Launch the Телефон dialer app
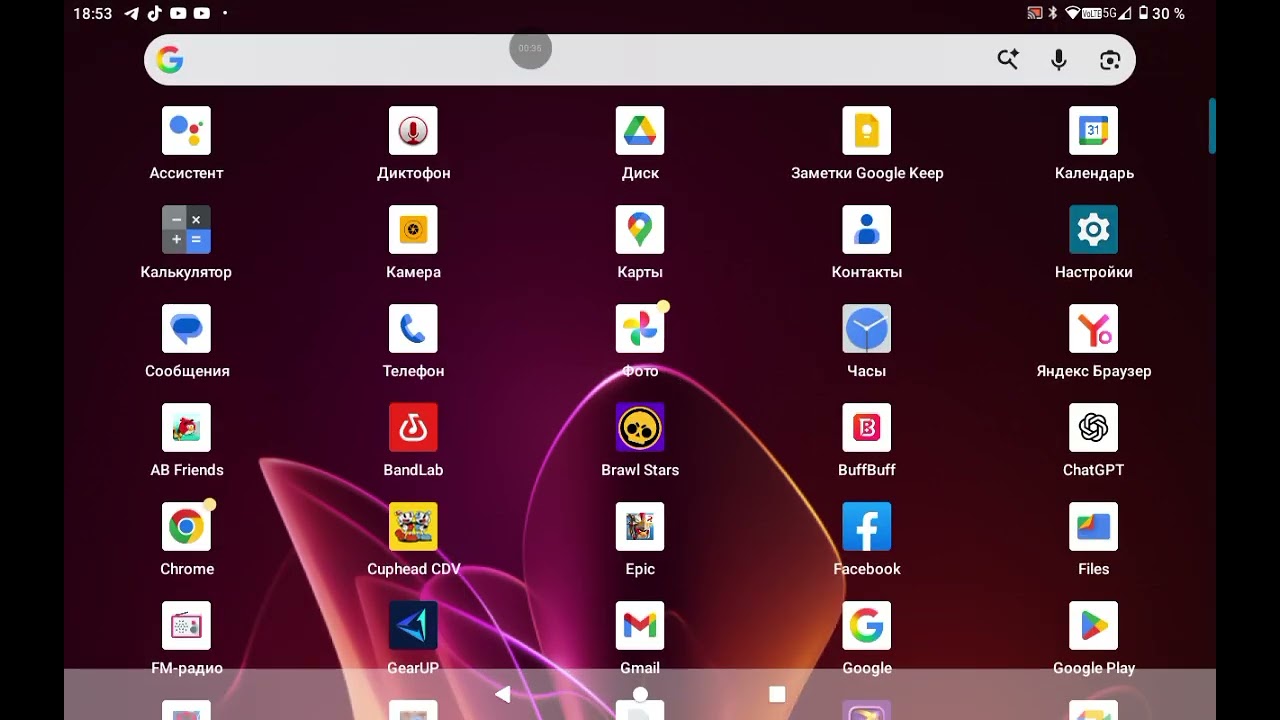Image resolution: width=1280 pixels, height=720 pixels. point(413,329)
